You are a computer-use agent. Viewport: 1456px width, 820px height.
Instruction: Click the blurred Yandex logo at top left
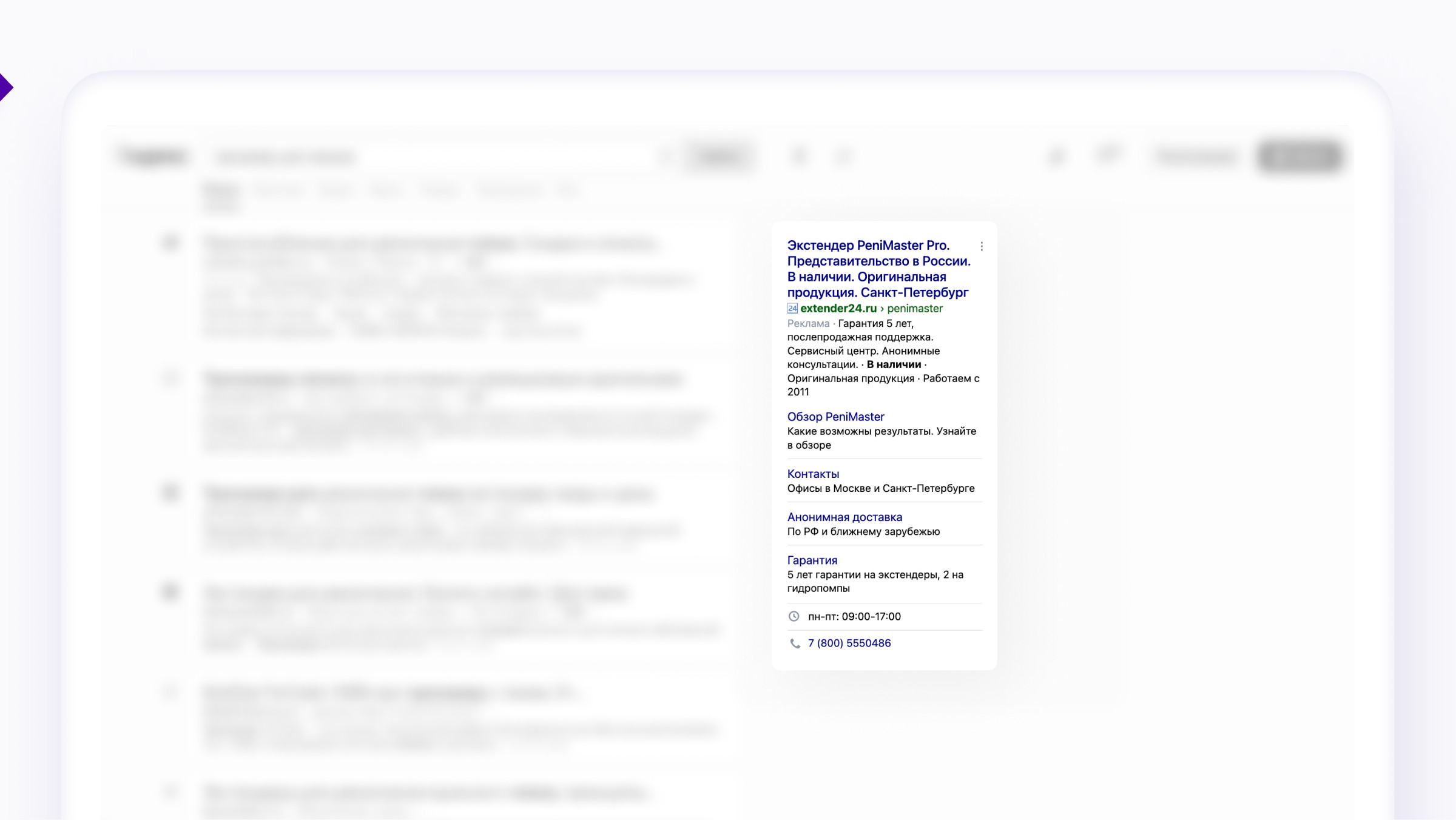tap(153, 156)
